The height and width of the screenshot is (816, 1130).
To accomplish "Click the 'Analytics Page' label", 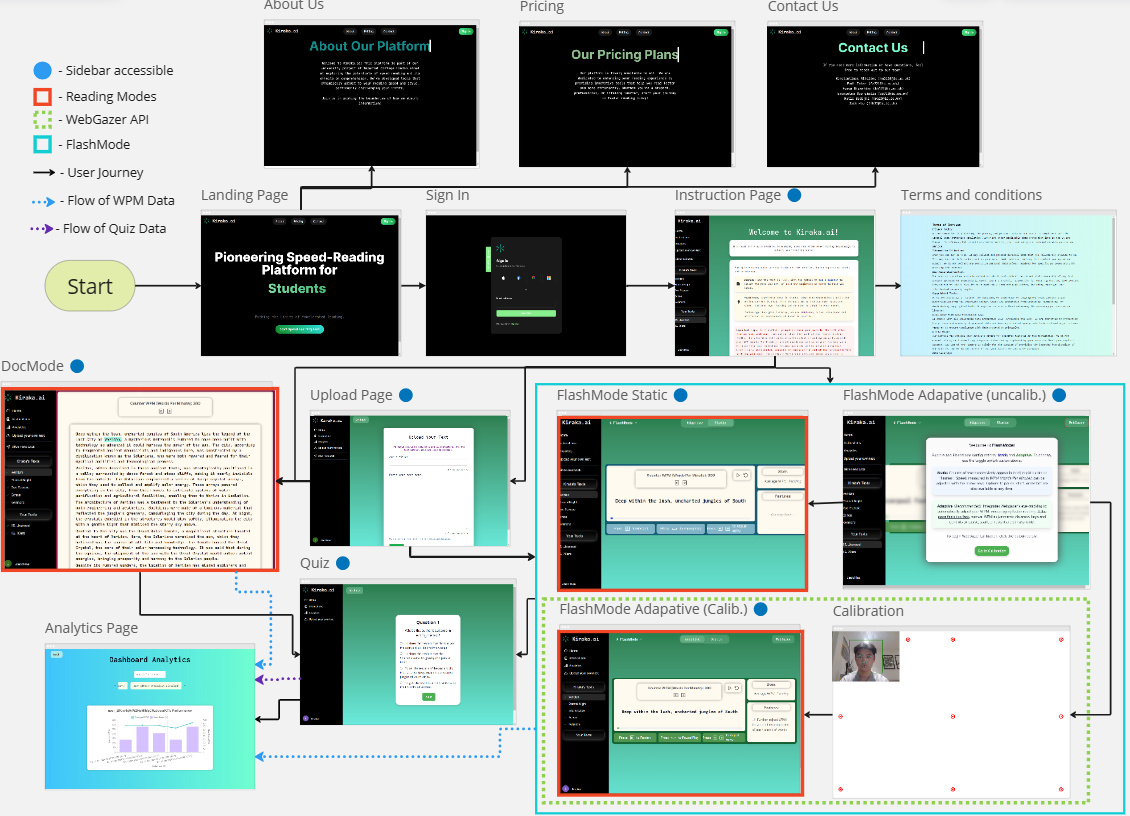I will tap(92, 628).
